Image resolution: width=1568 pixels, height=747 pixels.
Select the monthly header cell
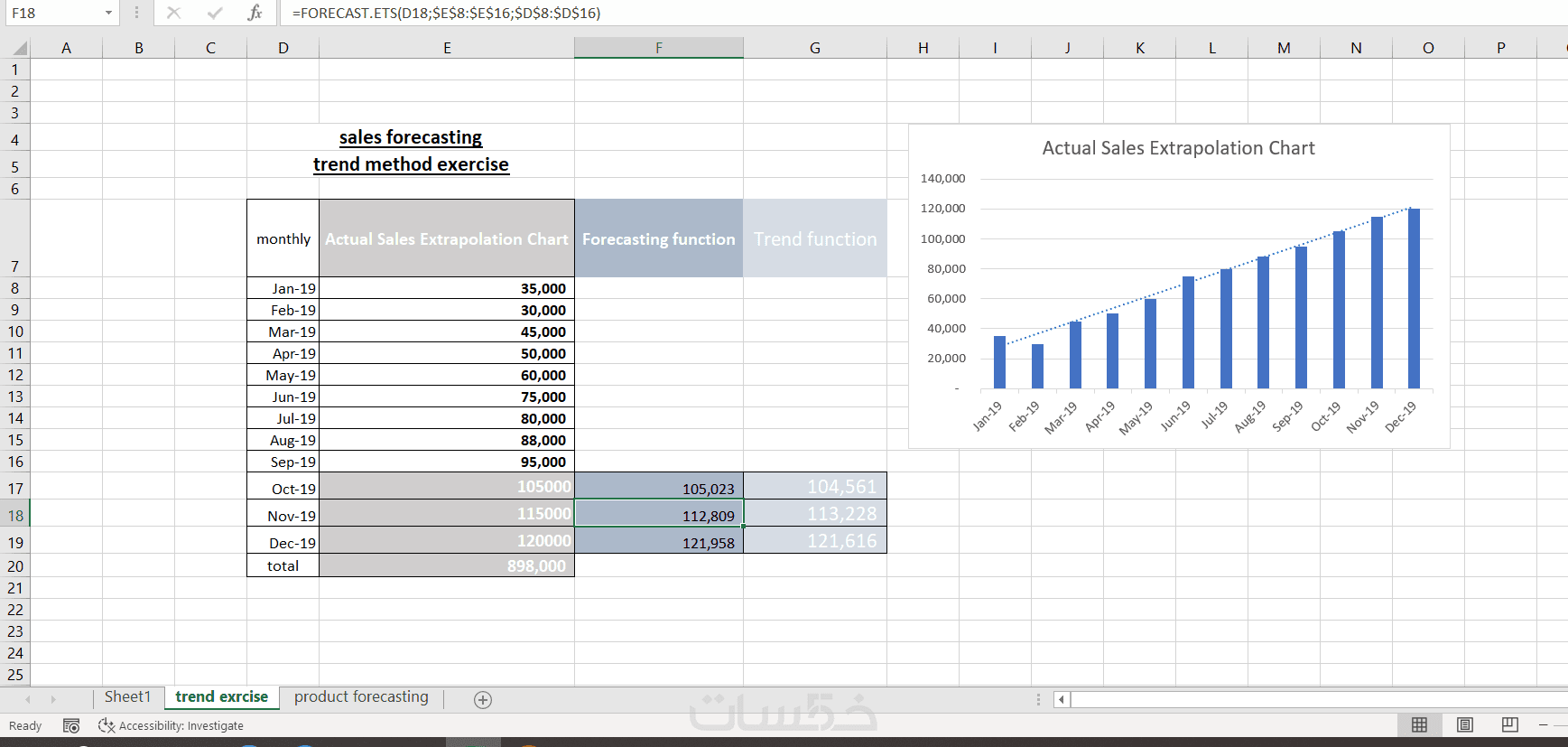point(283,238)
